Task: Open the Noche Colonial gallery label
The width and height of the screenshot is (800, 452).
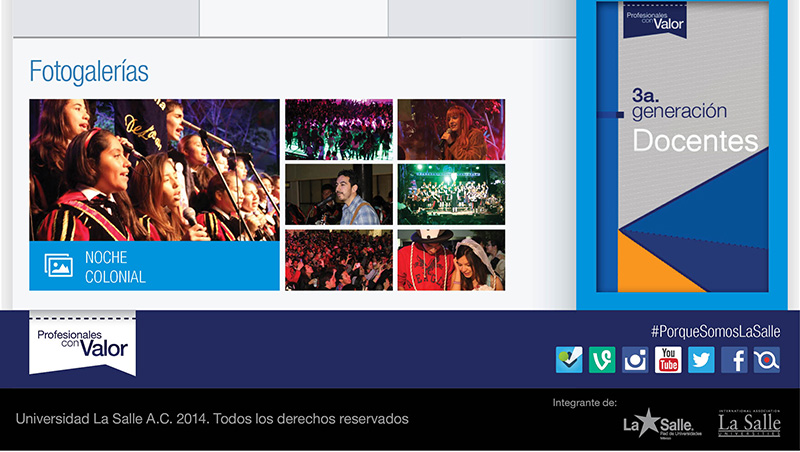Action: [115, 267]
